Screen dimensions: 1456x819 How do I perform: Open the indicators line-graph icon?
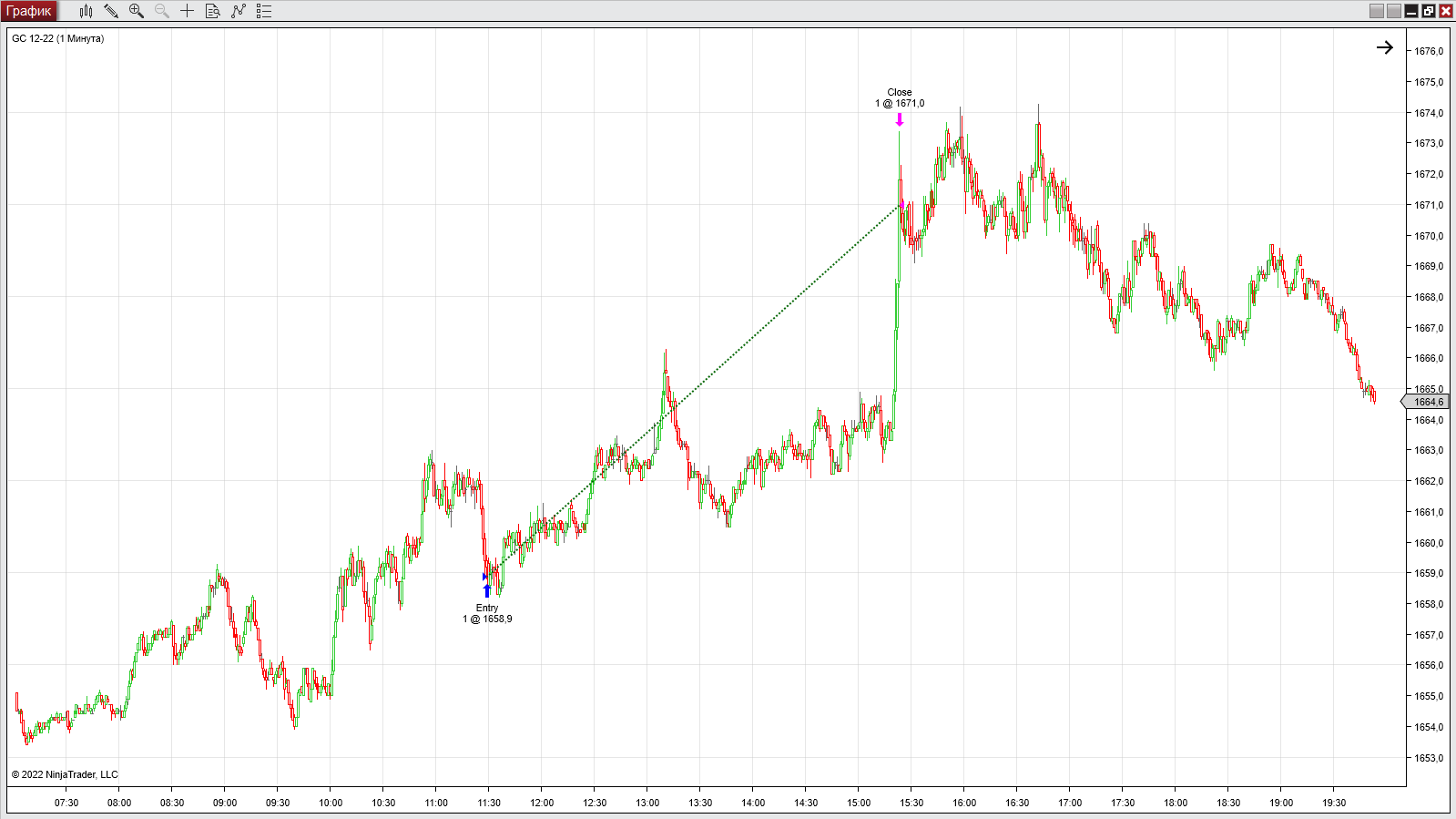pyautogui.click(x=239, y=11)
